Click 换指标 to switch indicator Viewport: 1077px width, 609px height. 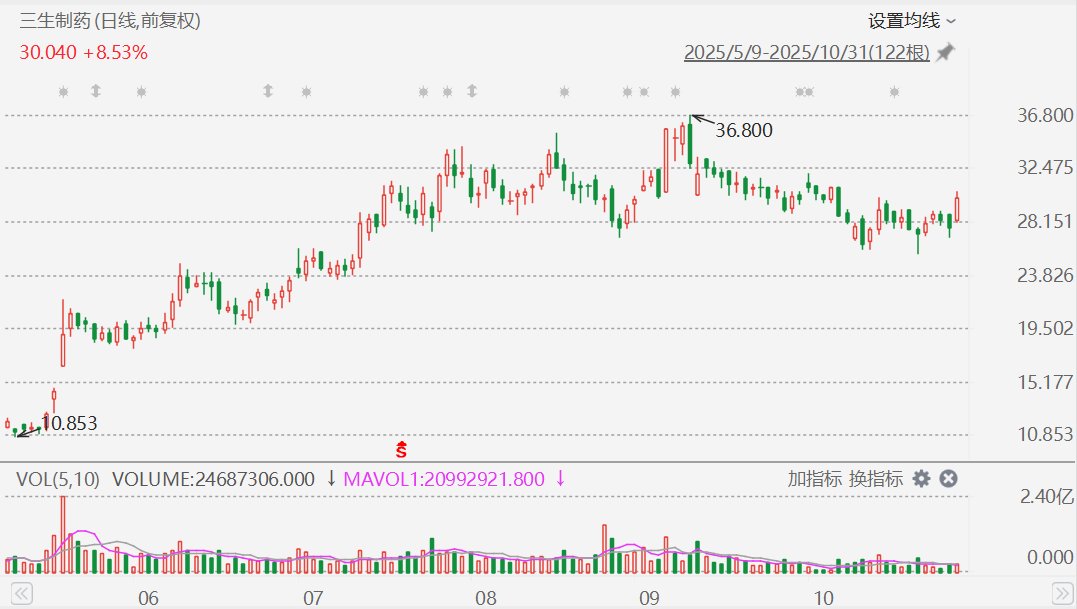pyautogui.click(x=876, y=479)
